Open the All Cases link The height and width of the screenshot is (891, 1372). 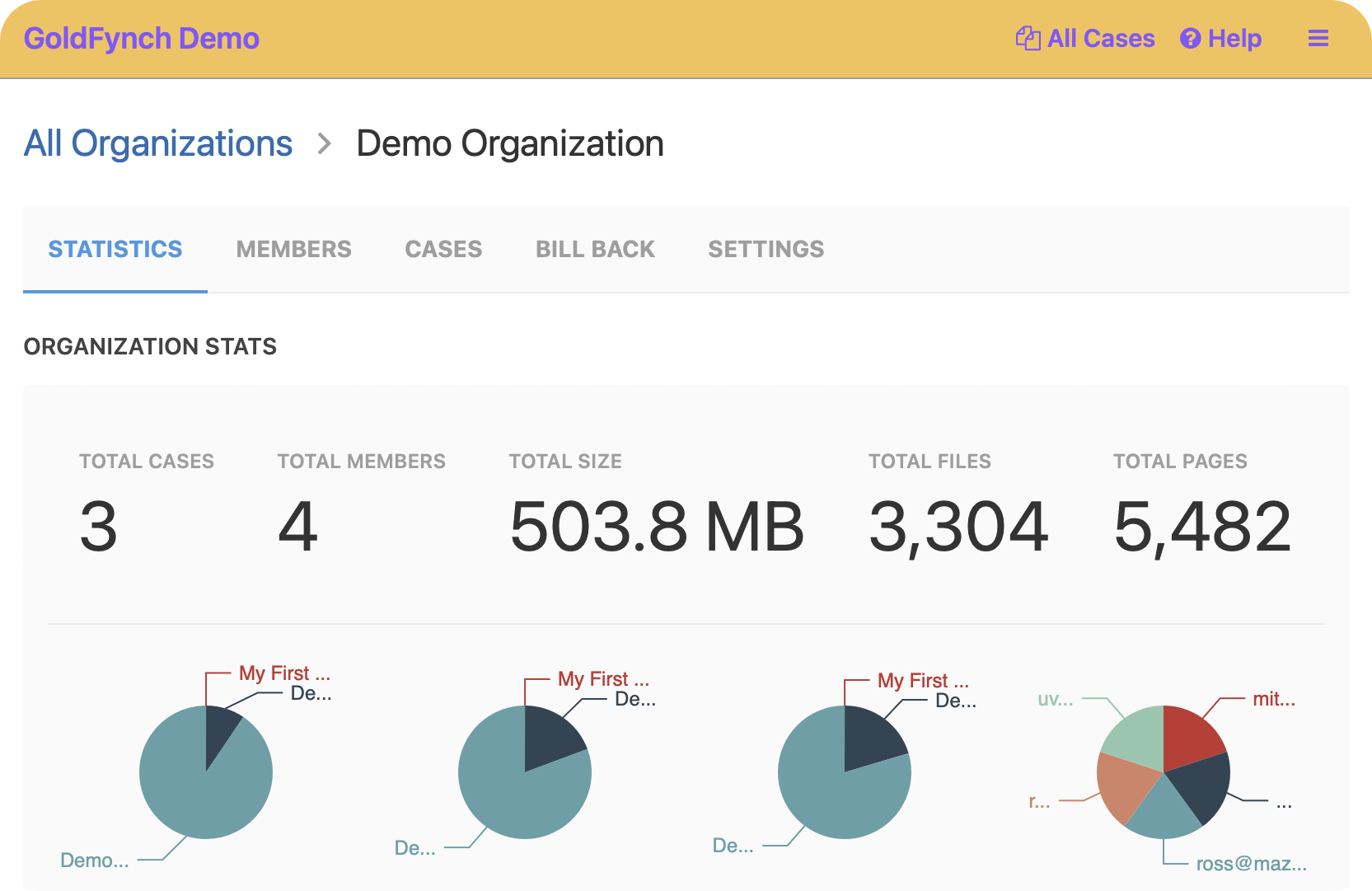1100,39
